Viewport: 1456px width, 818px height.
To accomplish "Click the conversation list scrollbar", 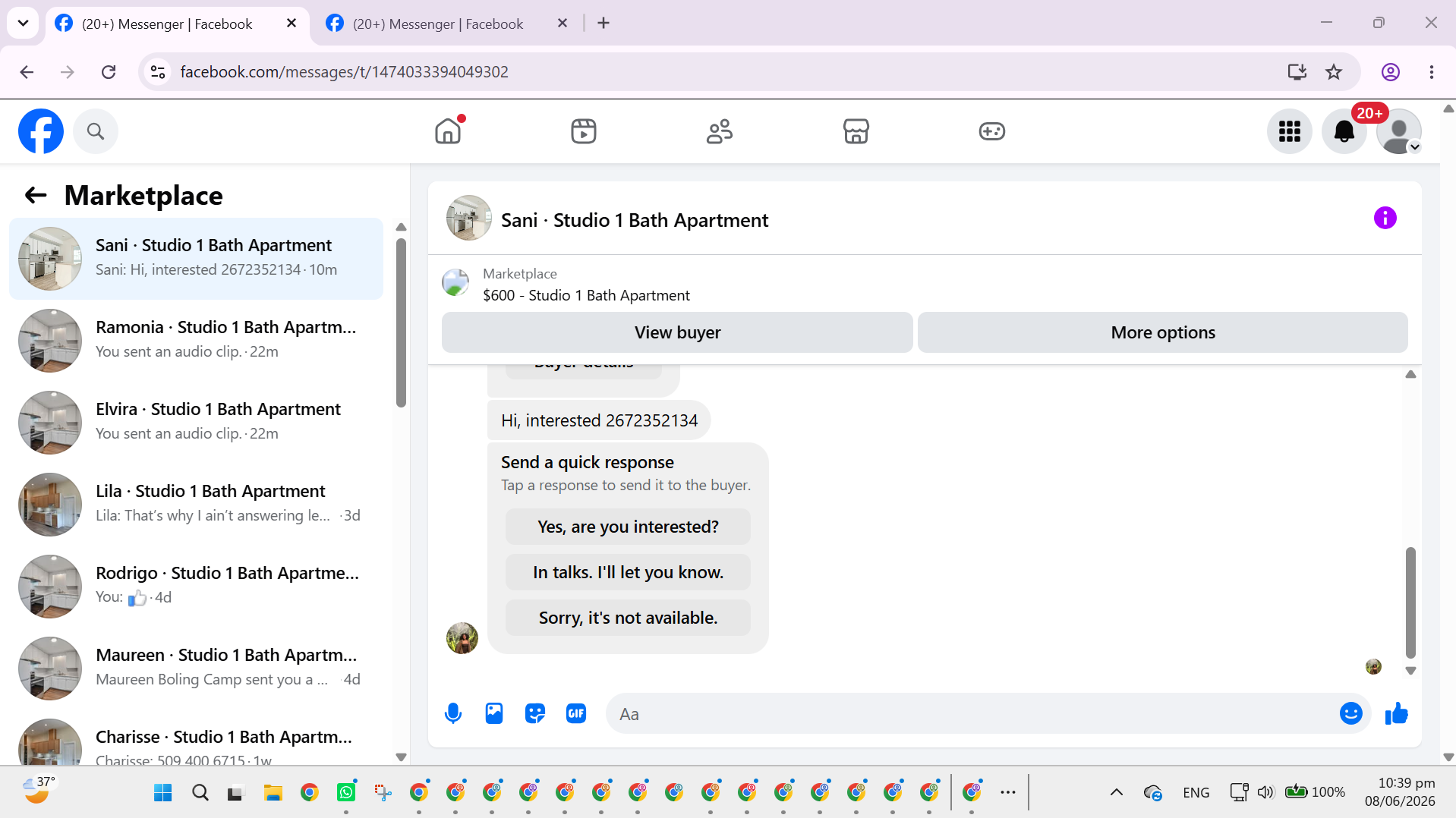I will pos(401,322).
